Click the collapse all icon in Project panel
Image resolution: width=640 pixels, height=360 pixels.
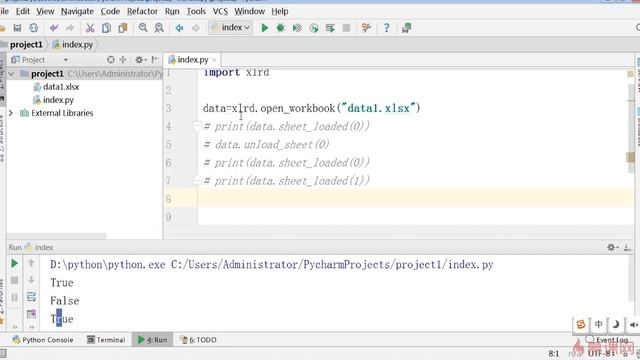pyautogui.click(x=122, y=60)
